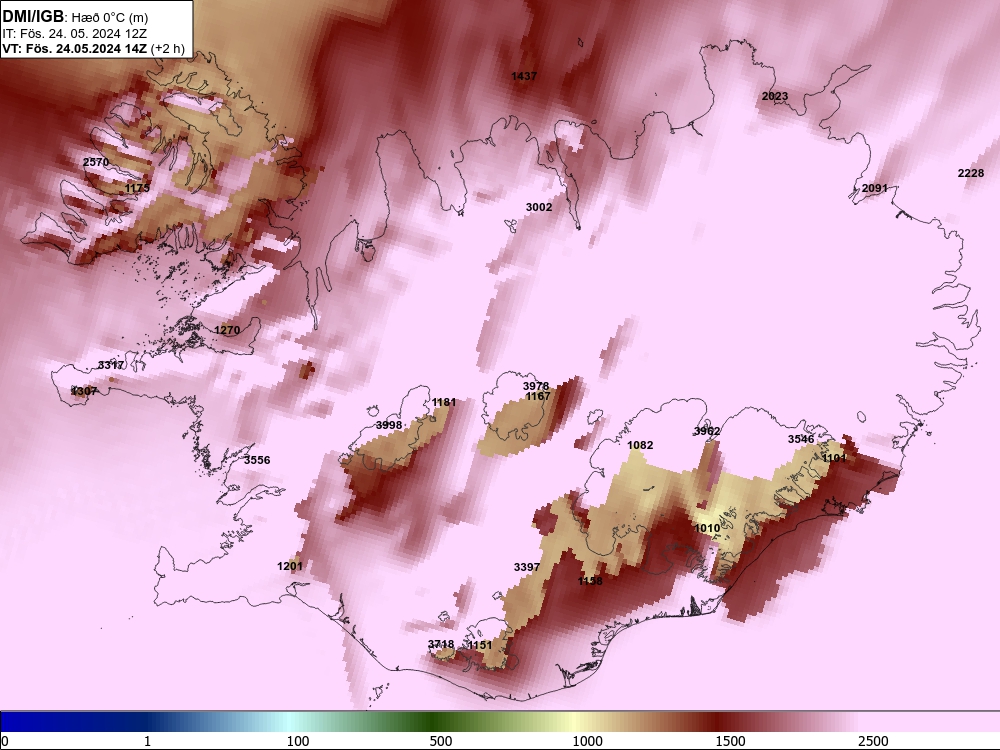Click the 1307 value label

pos(84,391)
